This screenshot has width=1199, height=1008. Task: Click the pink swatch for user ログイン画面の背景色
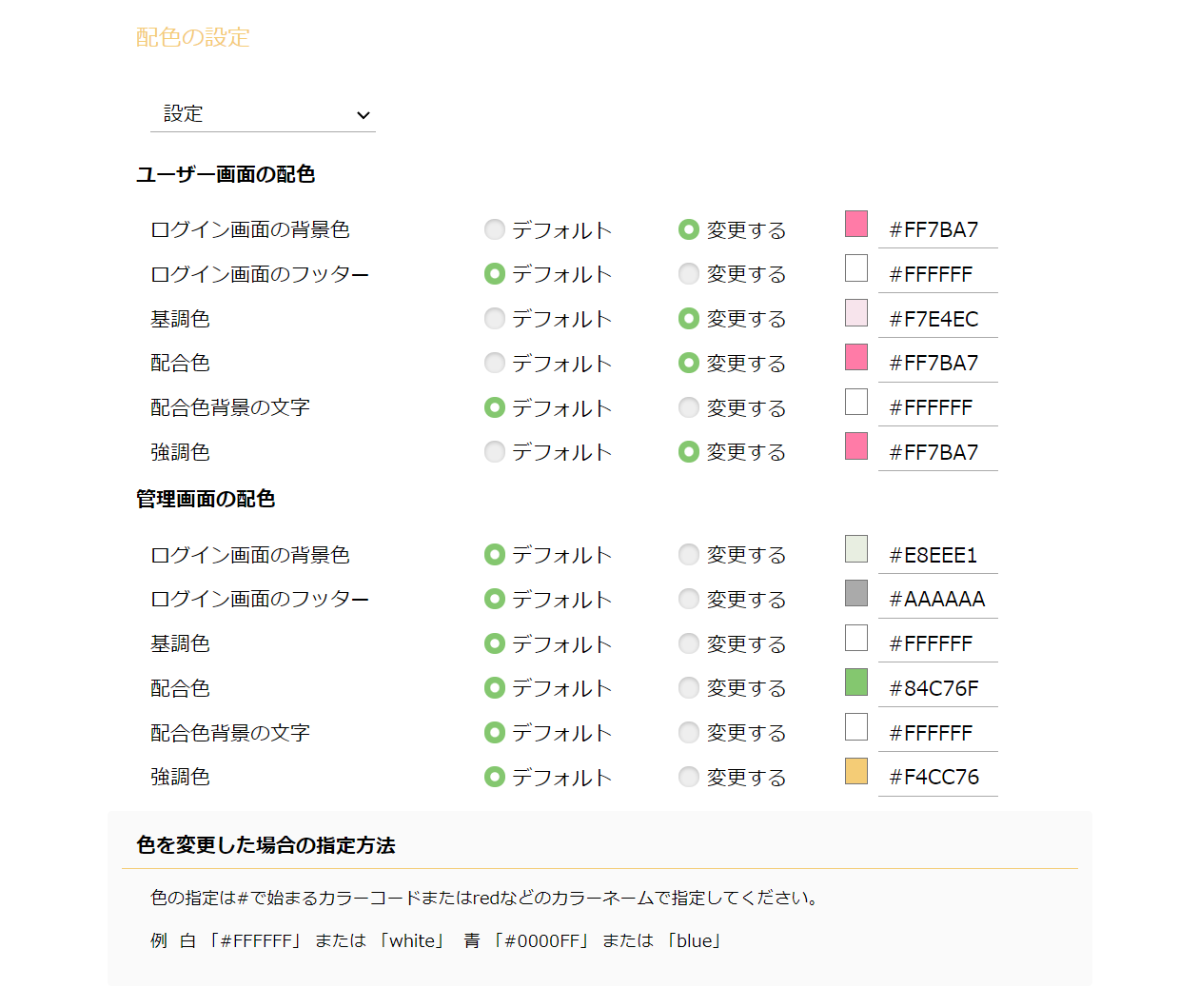point(856,224)
